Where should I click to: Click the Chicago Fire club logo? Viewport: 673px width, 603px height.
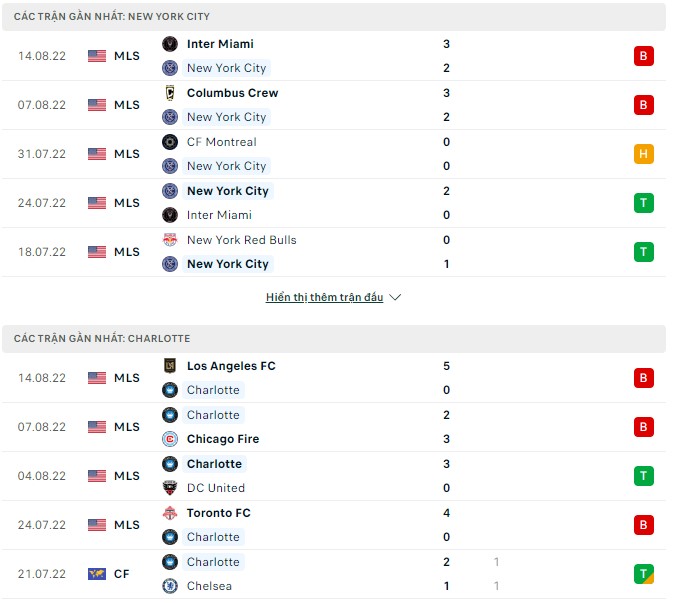tap(169, 439)
